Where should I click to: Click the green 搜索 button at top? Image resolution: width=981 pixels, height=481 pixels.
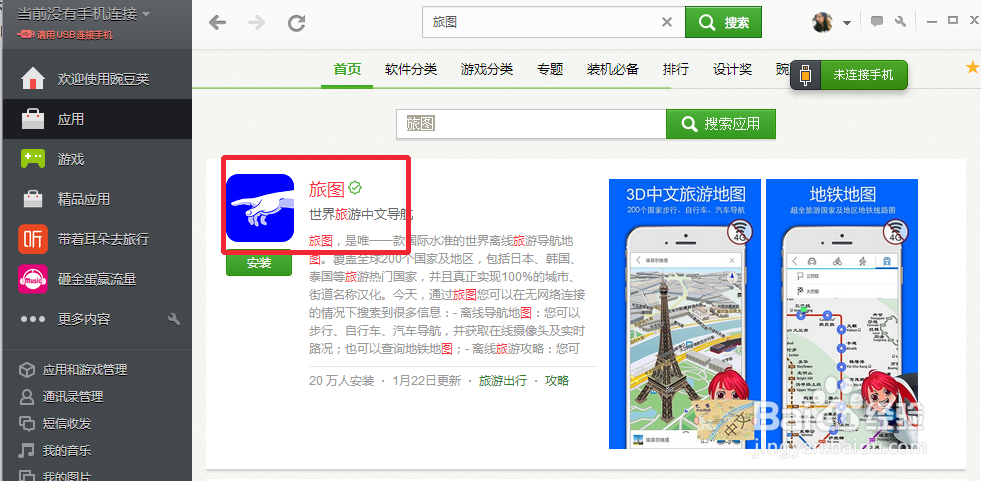click(723, 23)
